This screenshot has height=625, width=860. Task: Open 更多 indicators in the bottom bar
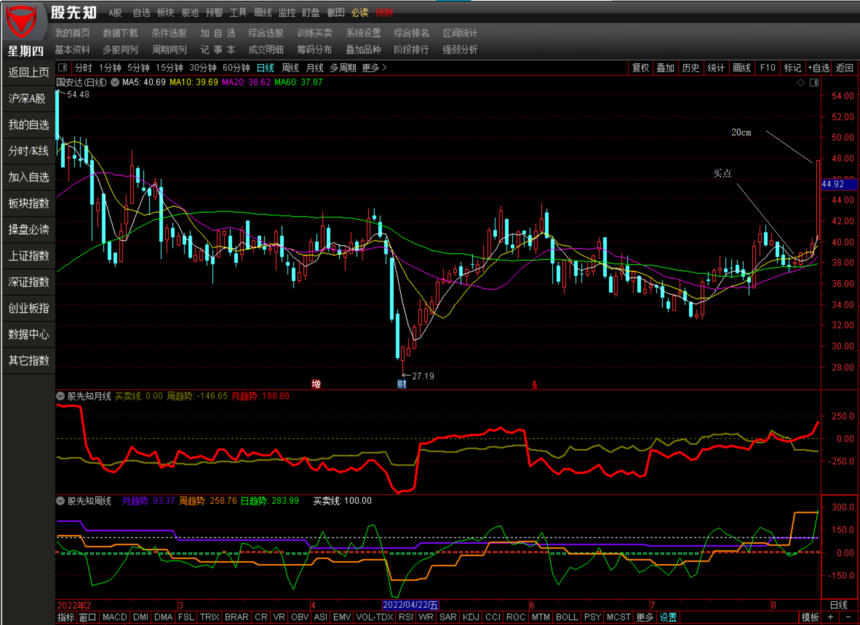coord(644,617)
